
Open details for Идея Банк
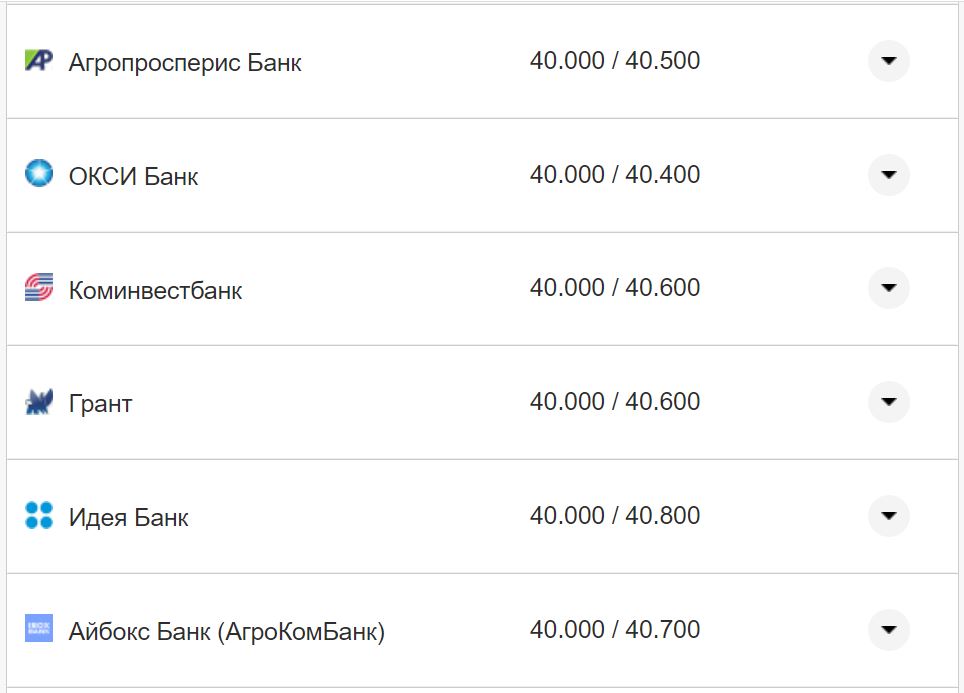(888, 516)
